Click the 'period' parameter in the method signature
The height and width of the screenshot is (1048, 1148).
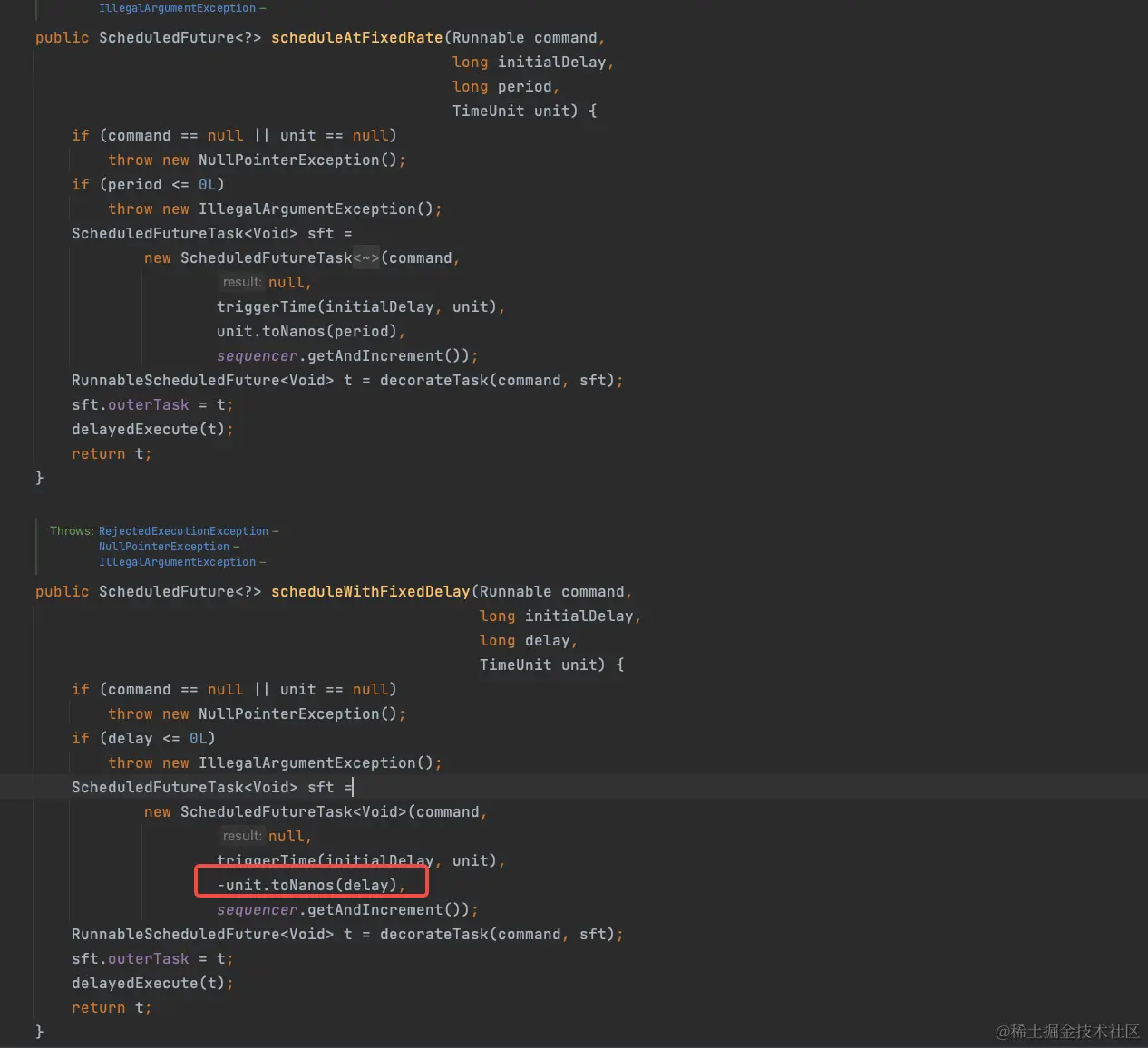pyautogui.click(x=524, y=87)
